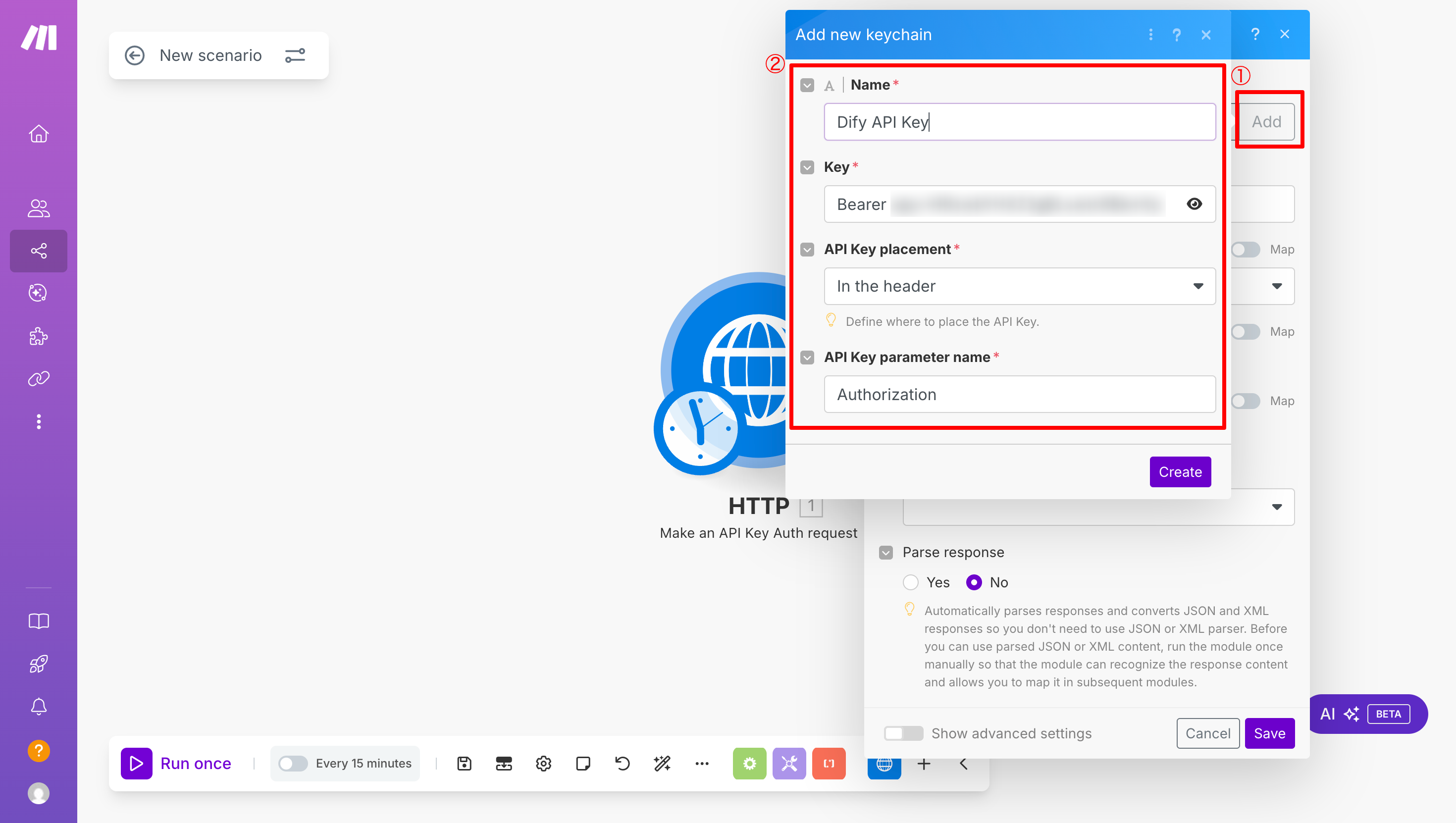The width and height of the screenshot is (1456, 823).
Task: Open the Scenarios share icon in sidebar
Action: pos(39,251)
